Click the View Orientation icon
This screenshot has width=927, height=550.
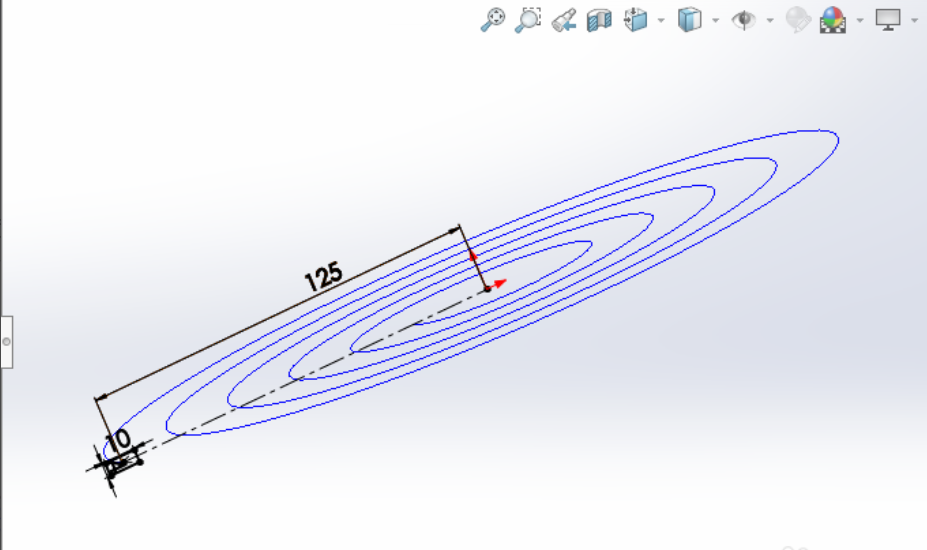click(x=636, y=20)
